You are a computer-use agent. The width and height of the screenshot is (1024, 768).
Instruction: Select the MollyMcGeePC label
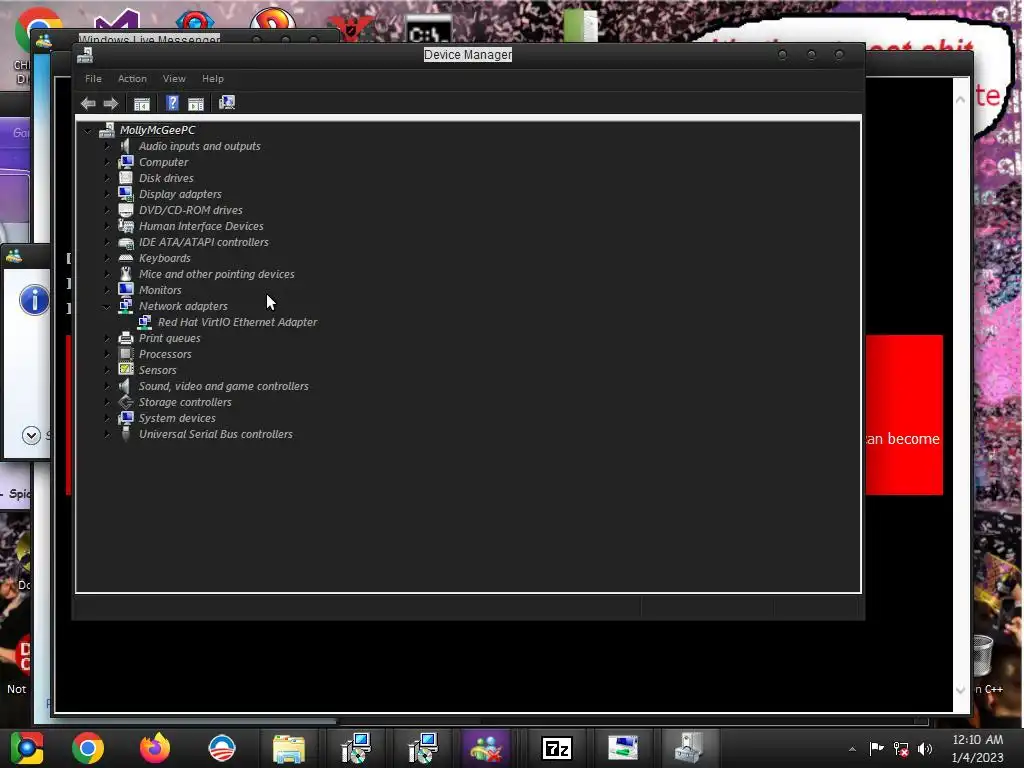[x=157, y=130]
